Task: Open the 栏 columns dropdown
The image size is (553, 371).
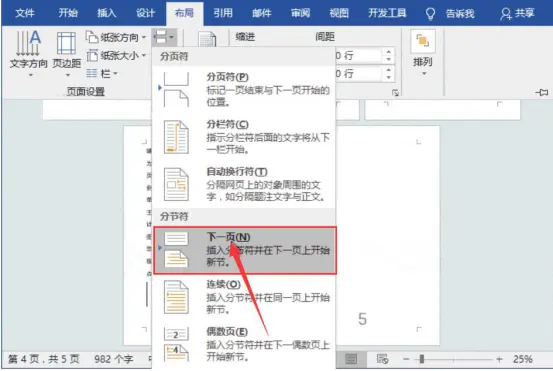Action: tap(102, 73)
